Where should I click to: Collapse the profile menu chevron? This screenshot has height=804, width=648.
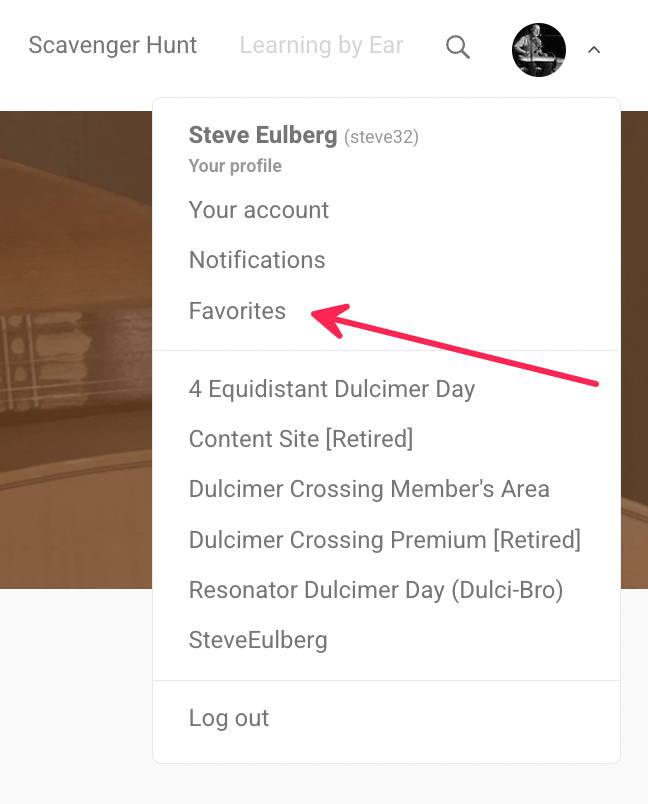tap(594, 49)
